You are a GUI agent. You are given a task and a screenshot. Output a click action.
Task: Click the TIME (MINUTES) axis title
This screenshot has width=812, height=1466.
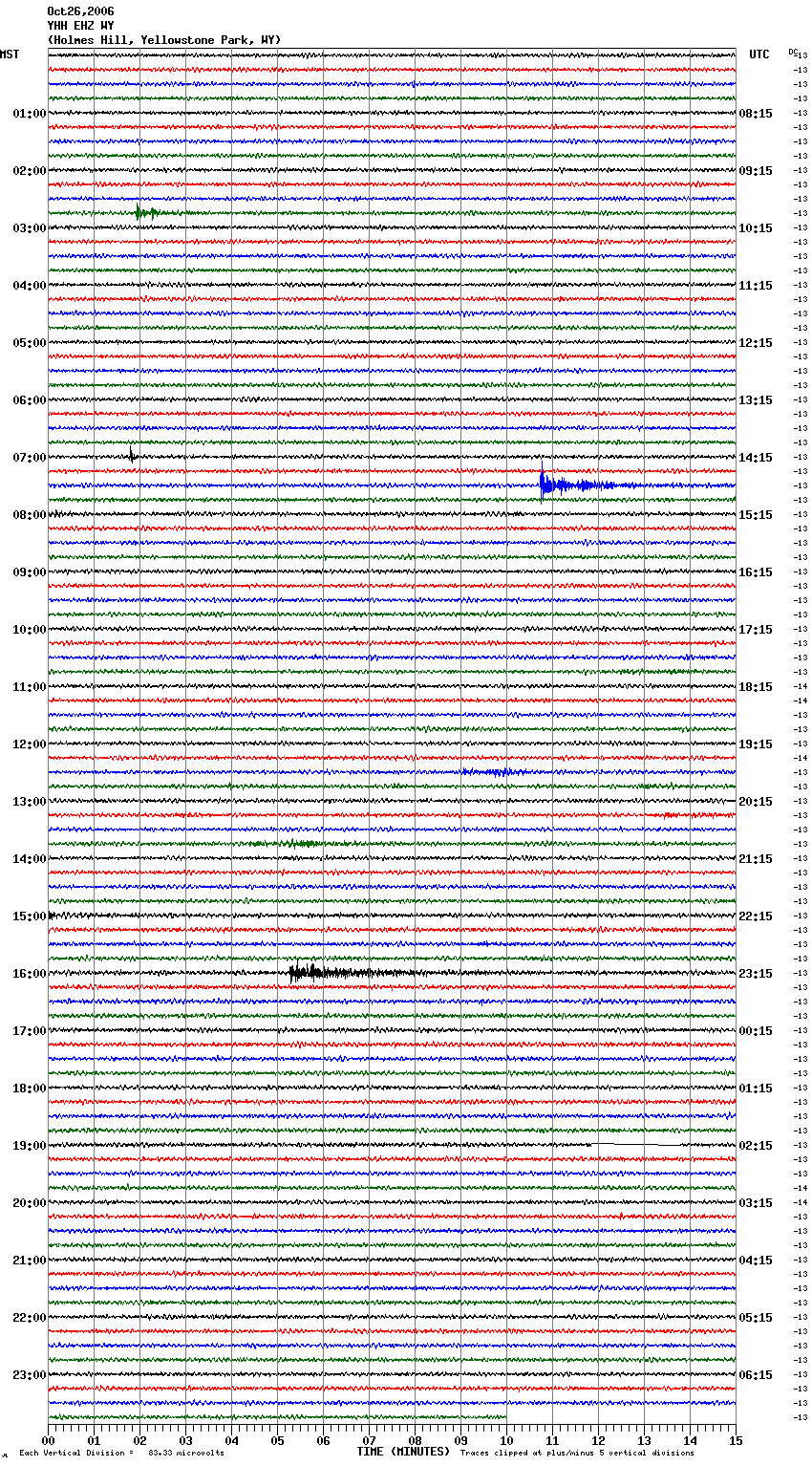click(403, 1452)
